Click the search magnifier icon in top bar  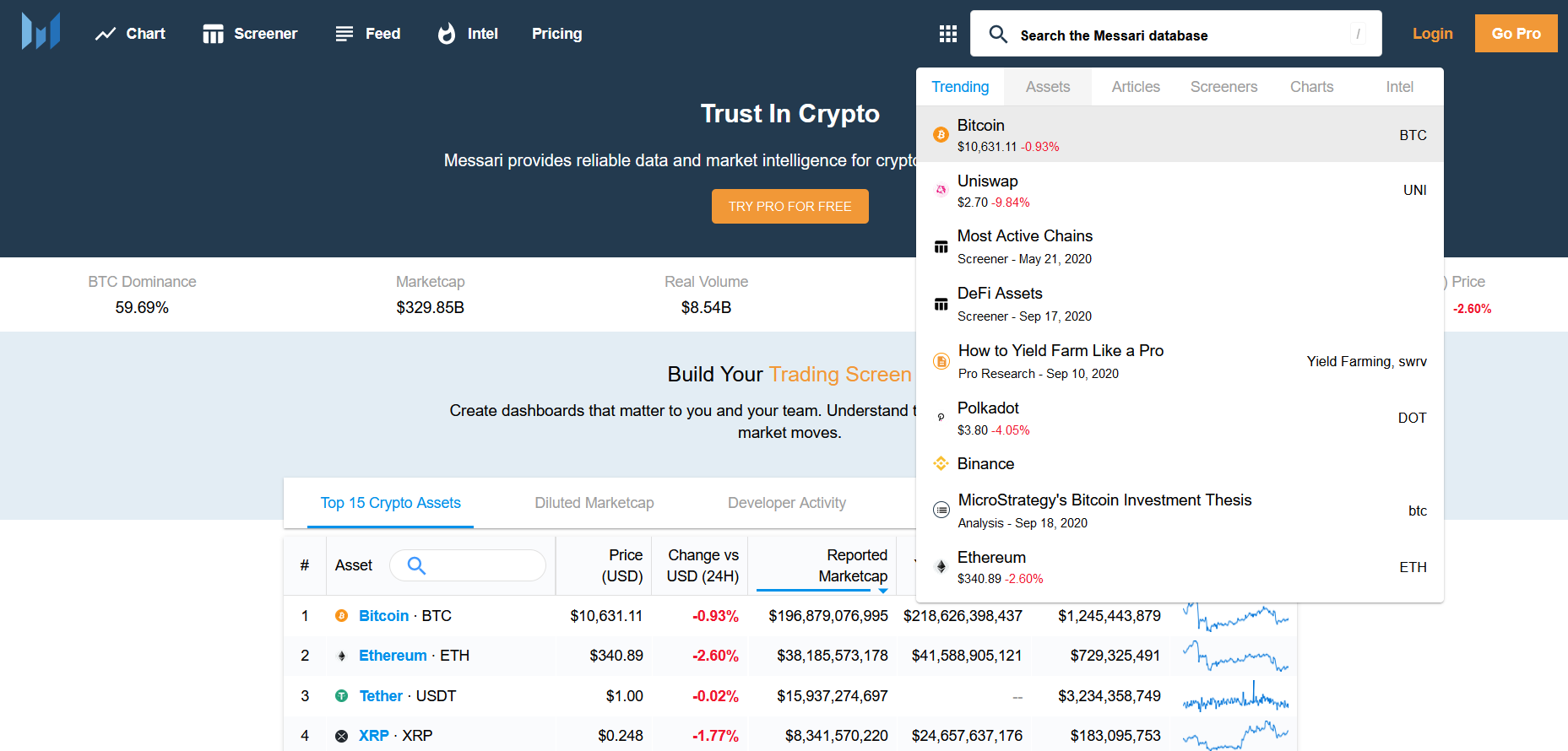998,34
